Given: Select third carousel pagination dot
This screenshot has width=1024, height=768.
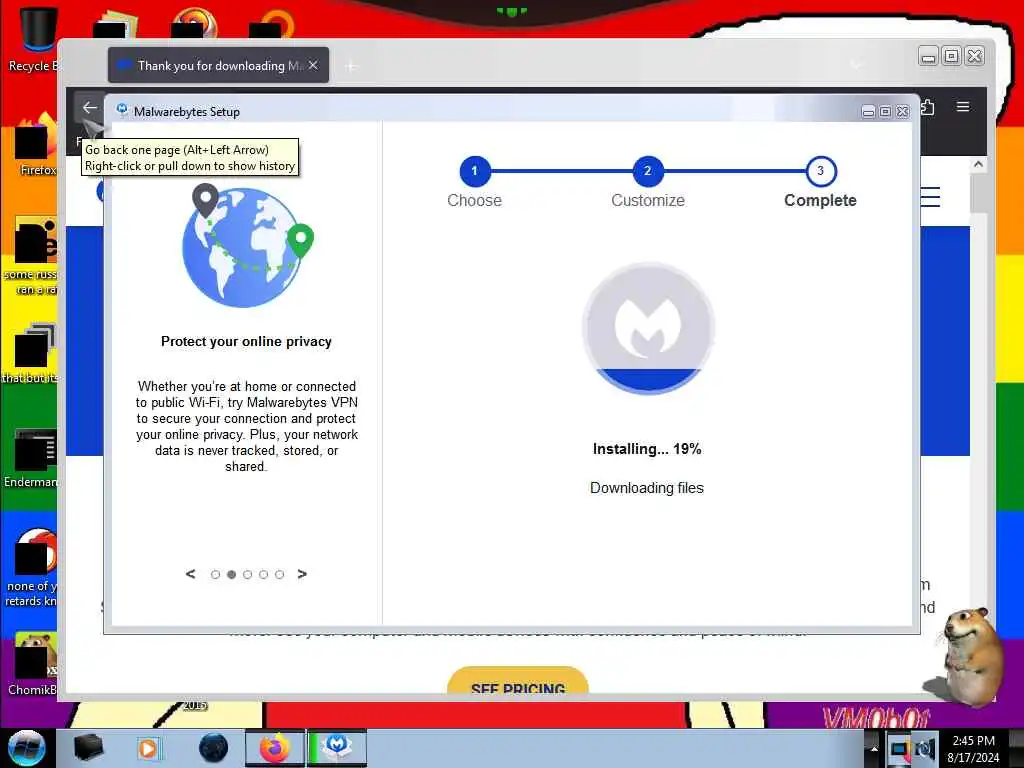Looking at the screenshot, I should [x=248, y=575].
